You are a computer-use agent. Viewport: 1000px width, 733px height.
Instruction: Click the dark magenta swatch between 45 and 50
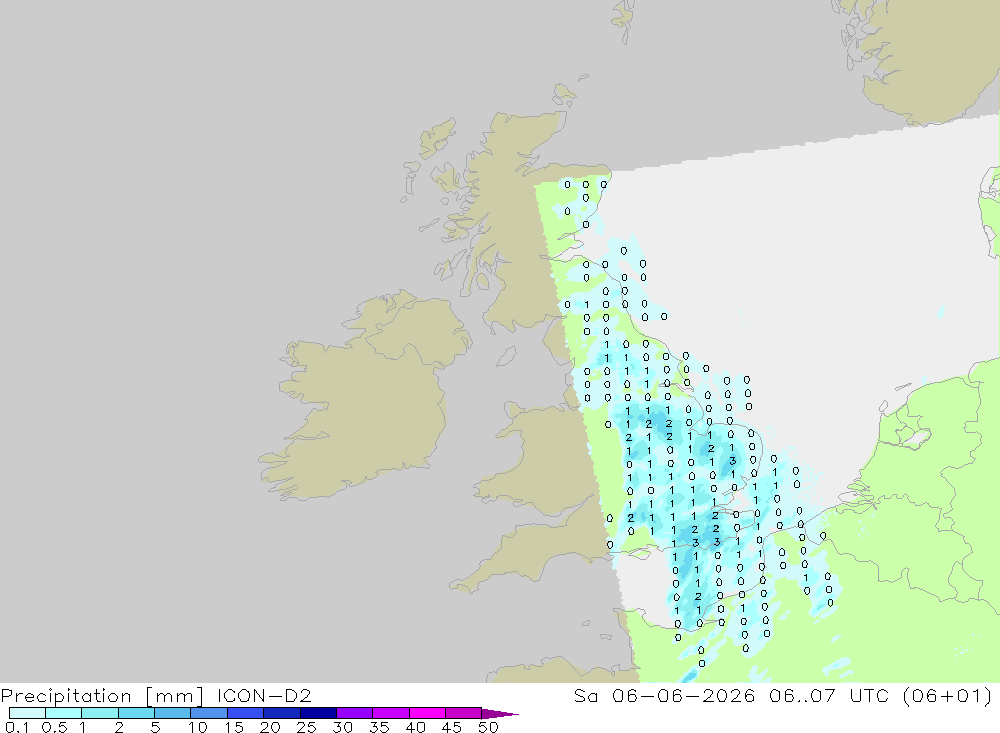463,713
